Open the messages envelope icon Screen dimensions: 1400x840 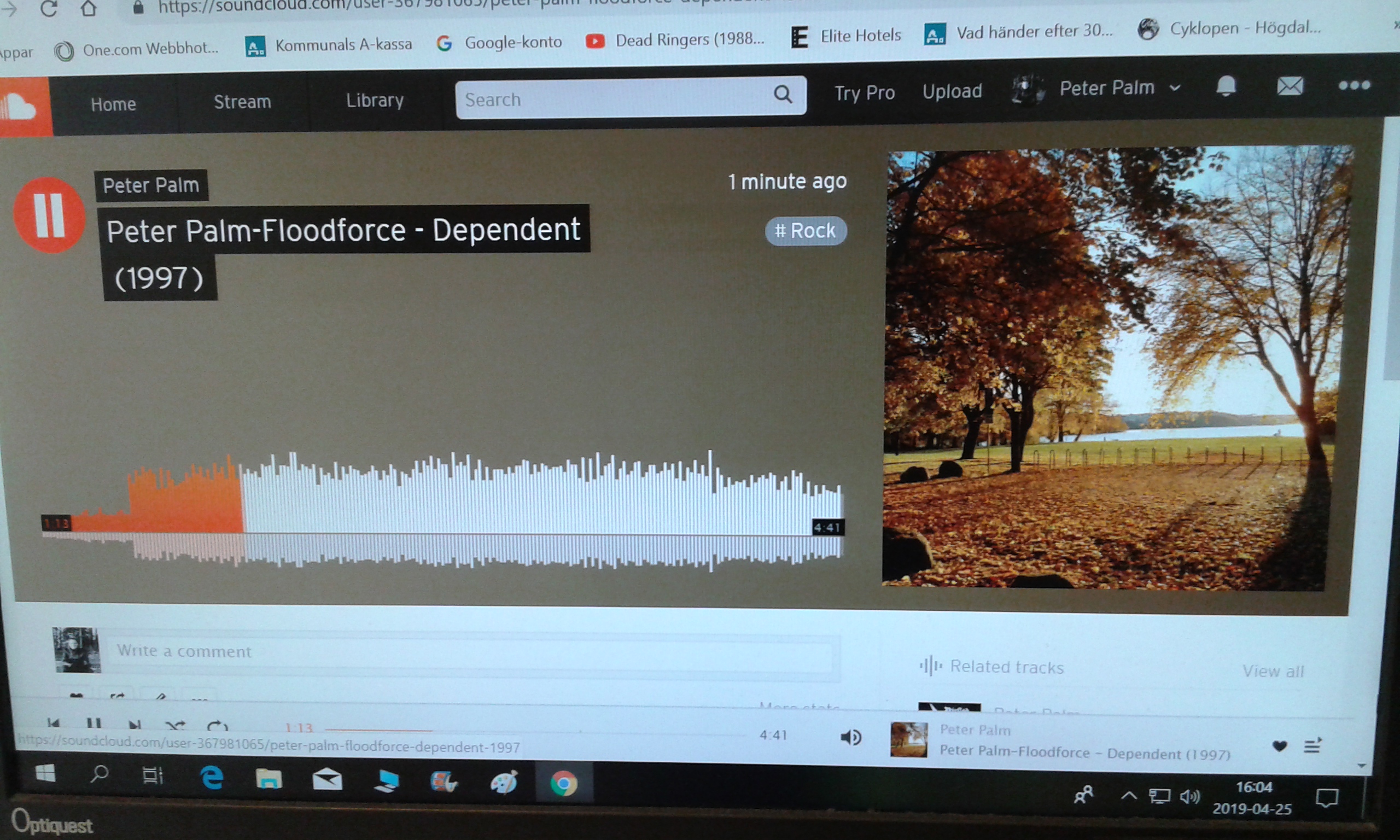(x=1290, y=86)
